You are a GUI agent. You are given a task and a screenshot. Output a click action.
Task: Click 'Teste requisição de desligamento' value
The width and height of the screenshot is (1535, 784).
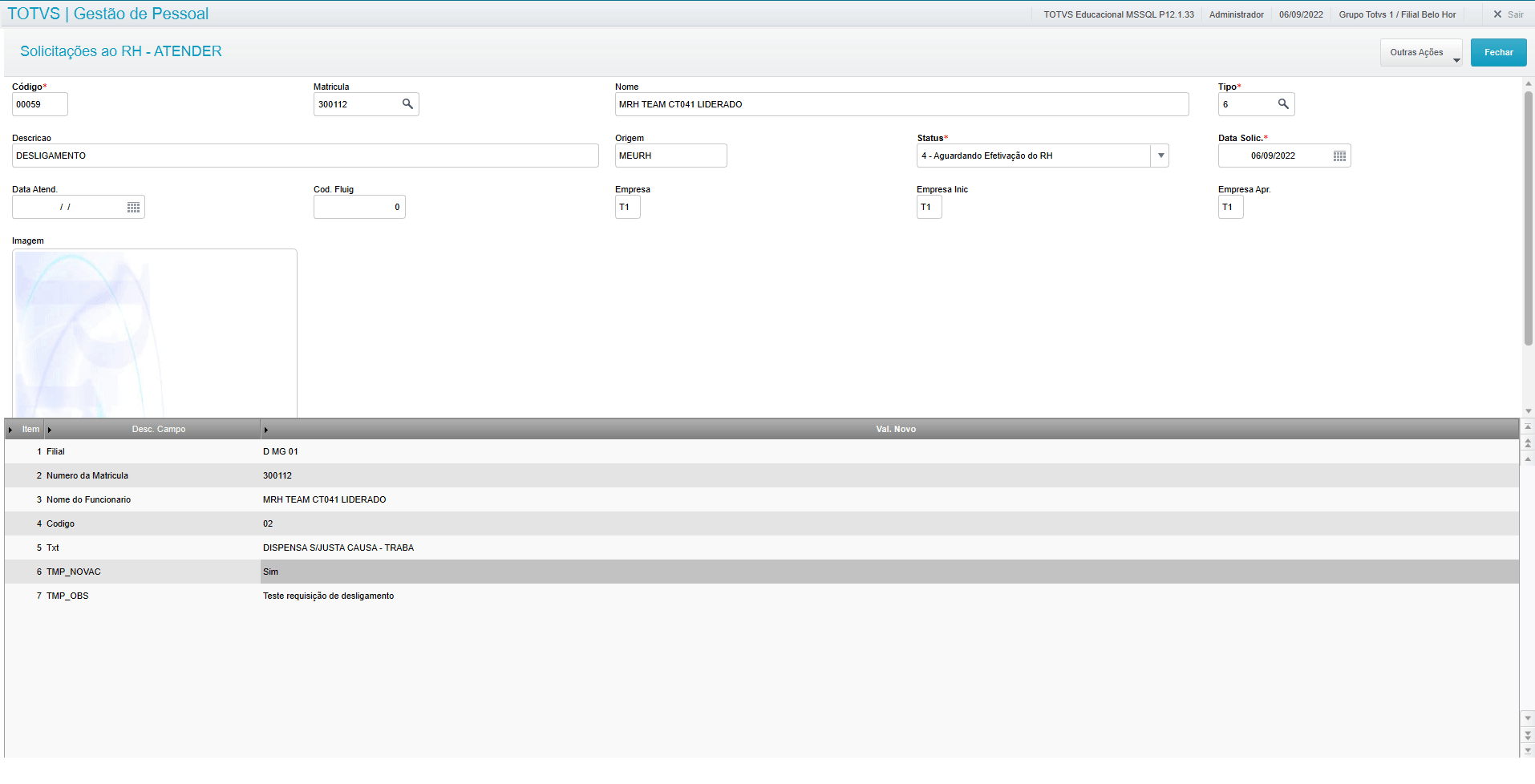(328, 596)
